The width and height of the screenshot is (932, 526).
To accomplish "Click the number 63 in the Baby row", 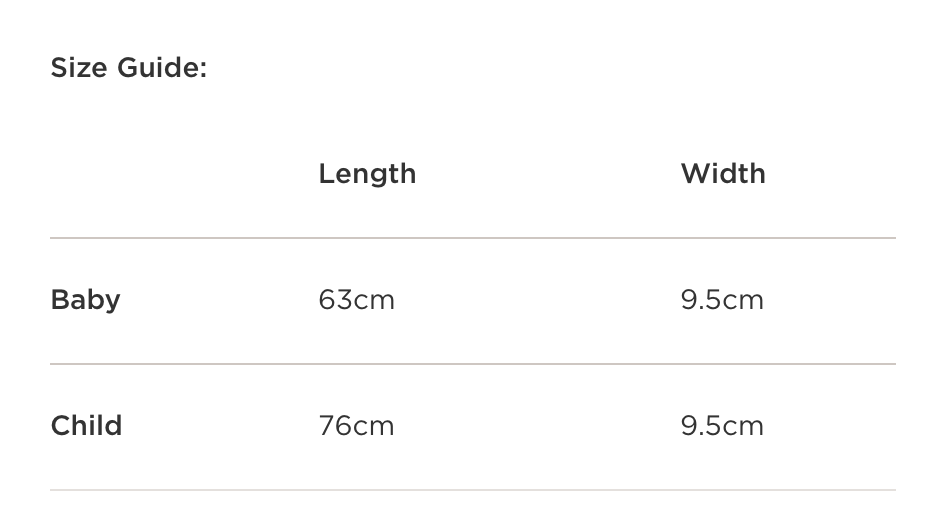I will pos(336,300).
